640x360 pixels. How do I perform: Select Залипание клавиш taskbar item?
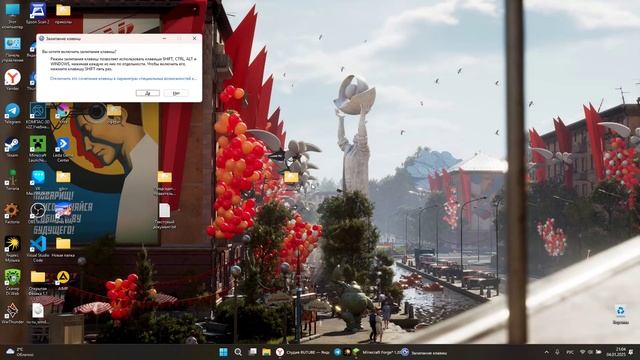424,352
